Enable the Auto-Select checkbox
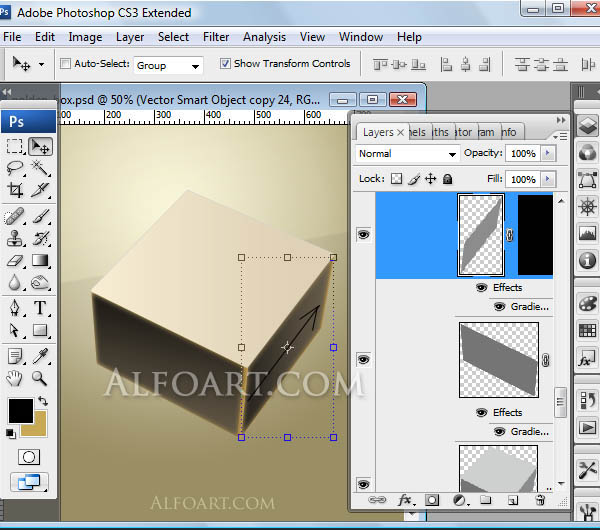This screenshot has width=600, height=530. click(65, 64)
